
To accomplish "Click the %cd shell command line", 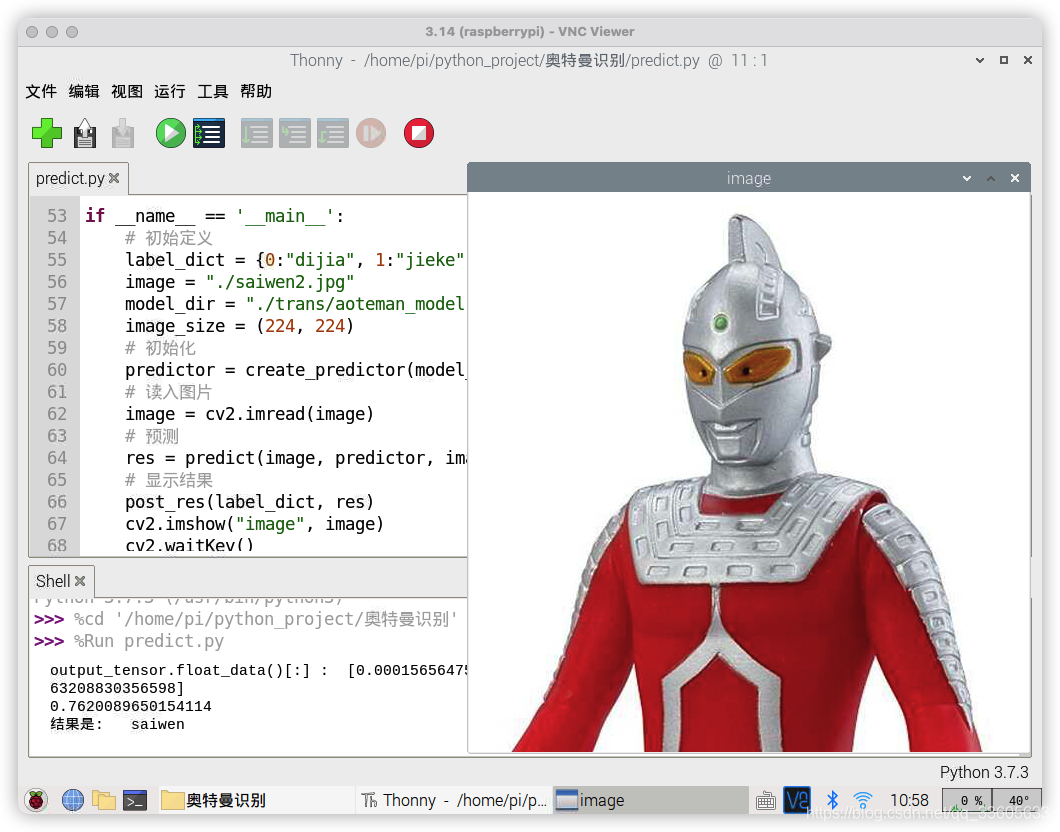I will pos(266,619).
